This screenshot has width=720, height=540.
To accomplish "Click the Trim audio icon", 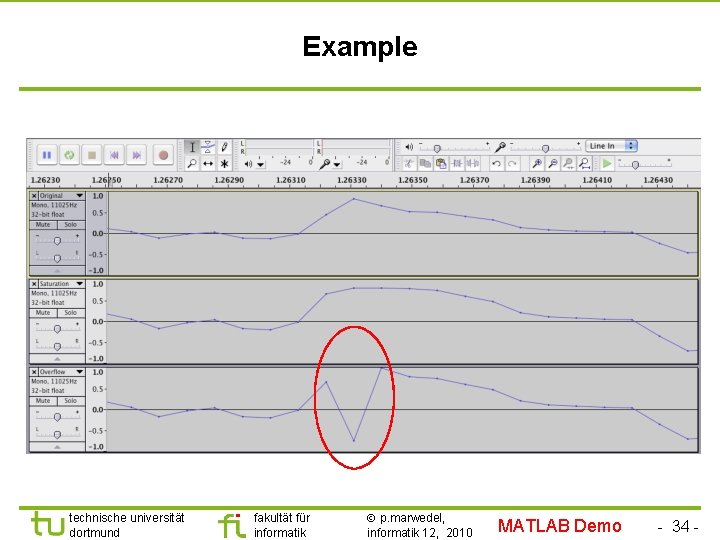I will [457, 163].
